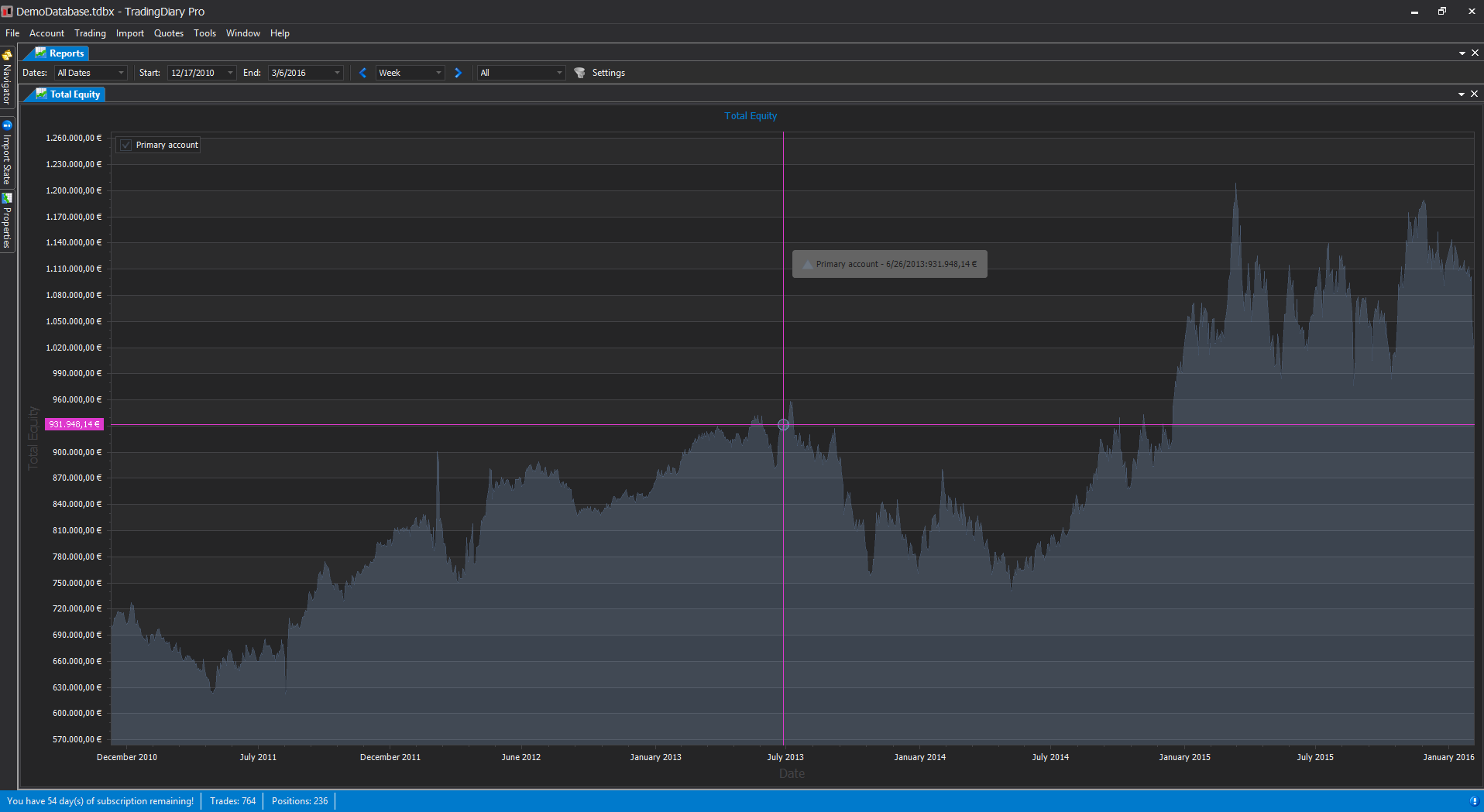Close the Reports panel
The width and height of the screenshot is (1484, 812).
pyautogui.click(x=1475, y=53)
